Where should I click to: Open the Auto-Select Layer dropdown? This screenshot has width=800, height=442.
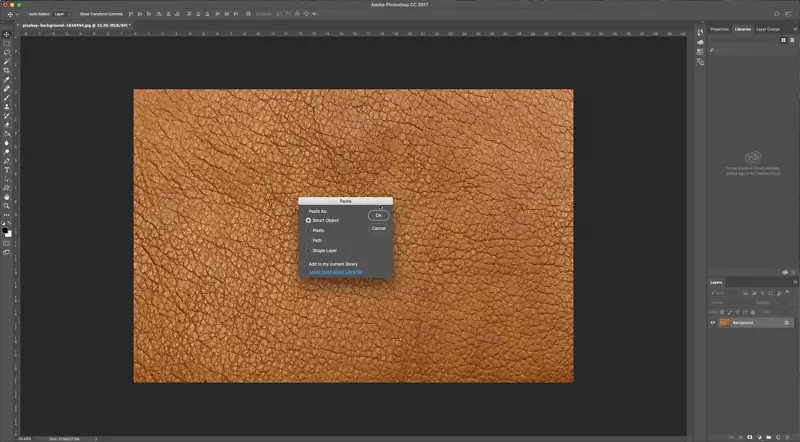(62, 14)
